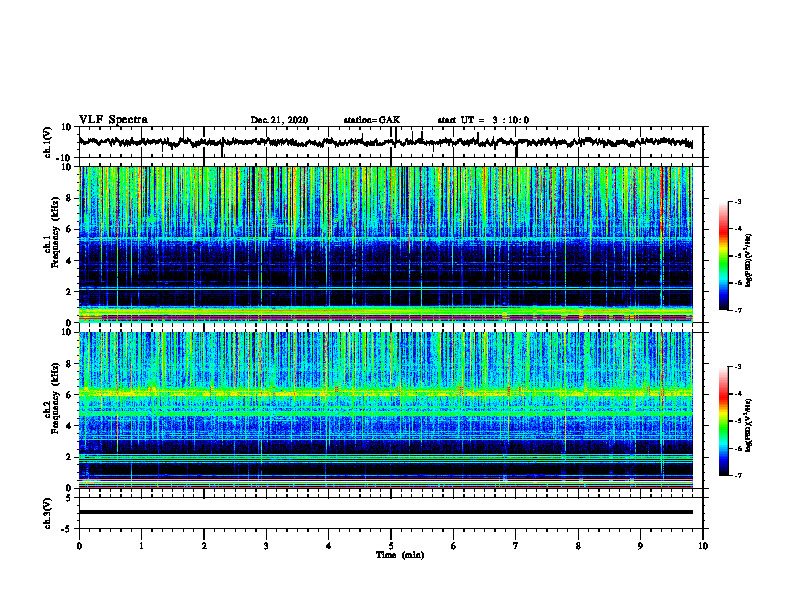
Task: Click the ch.2 color bar log PSD units label
Action: (x=749, y=425)
